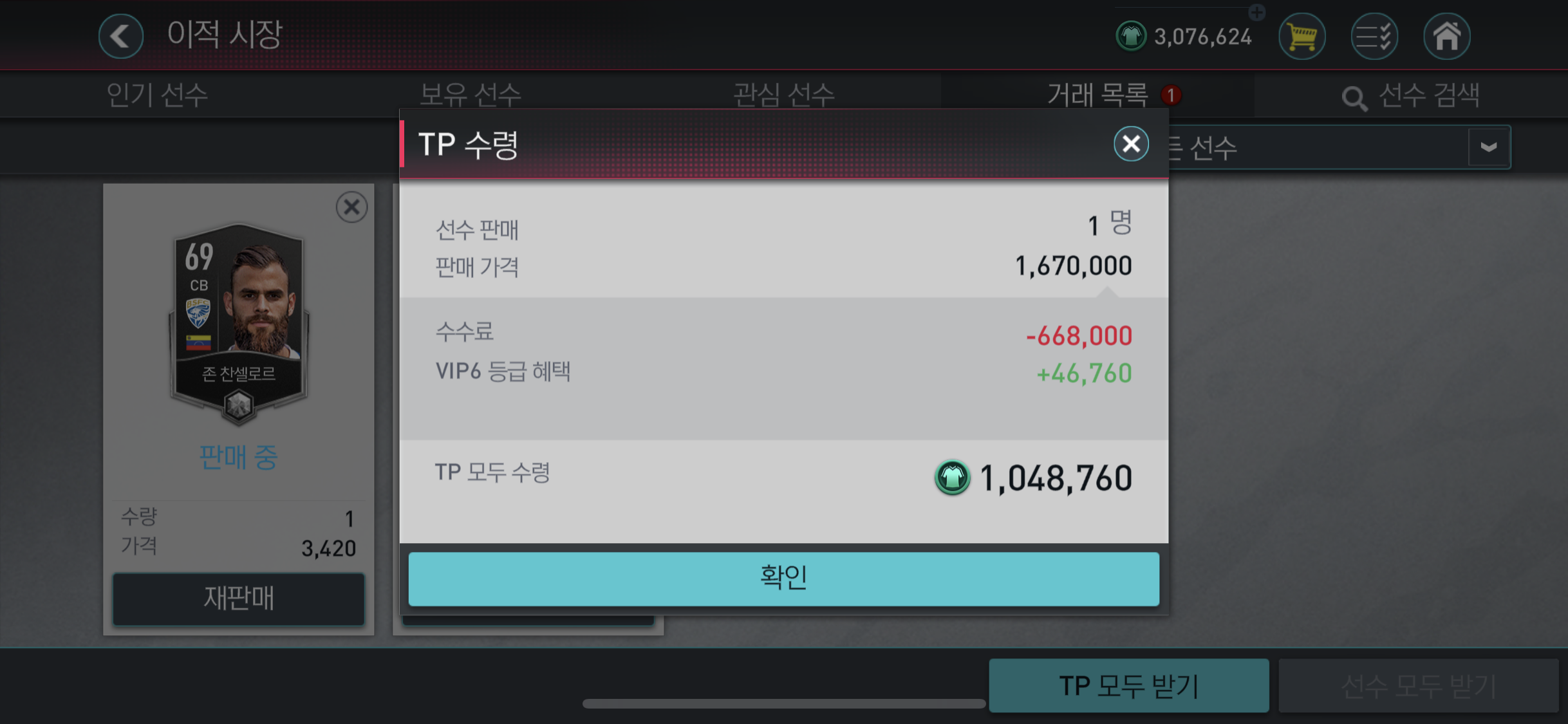Open the 관심 선수 tab
Screen dimensions: 1568x724
784,95
